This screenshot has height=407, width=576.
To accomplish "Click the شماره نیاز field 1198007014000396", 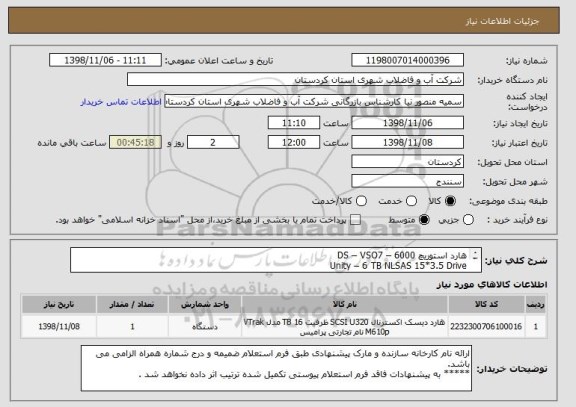I will (x=407, y=60).
